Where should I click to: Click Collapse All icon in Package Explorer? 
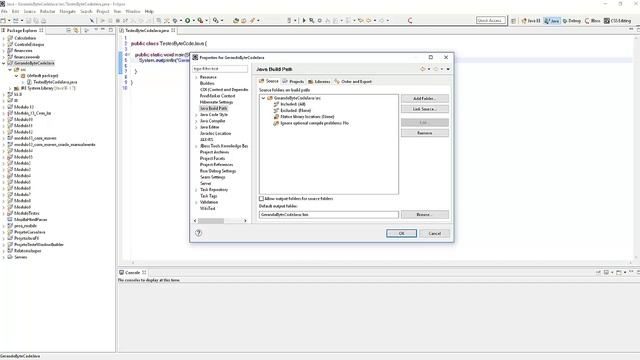69,30
